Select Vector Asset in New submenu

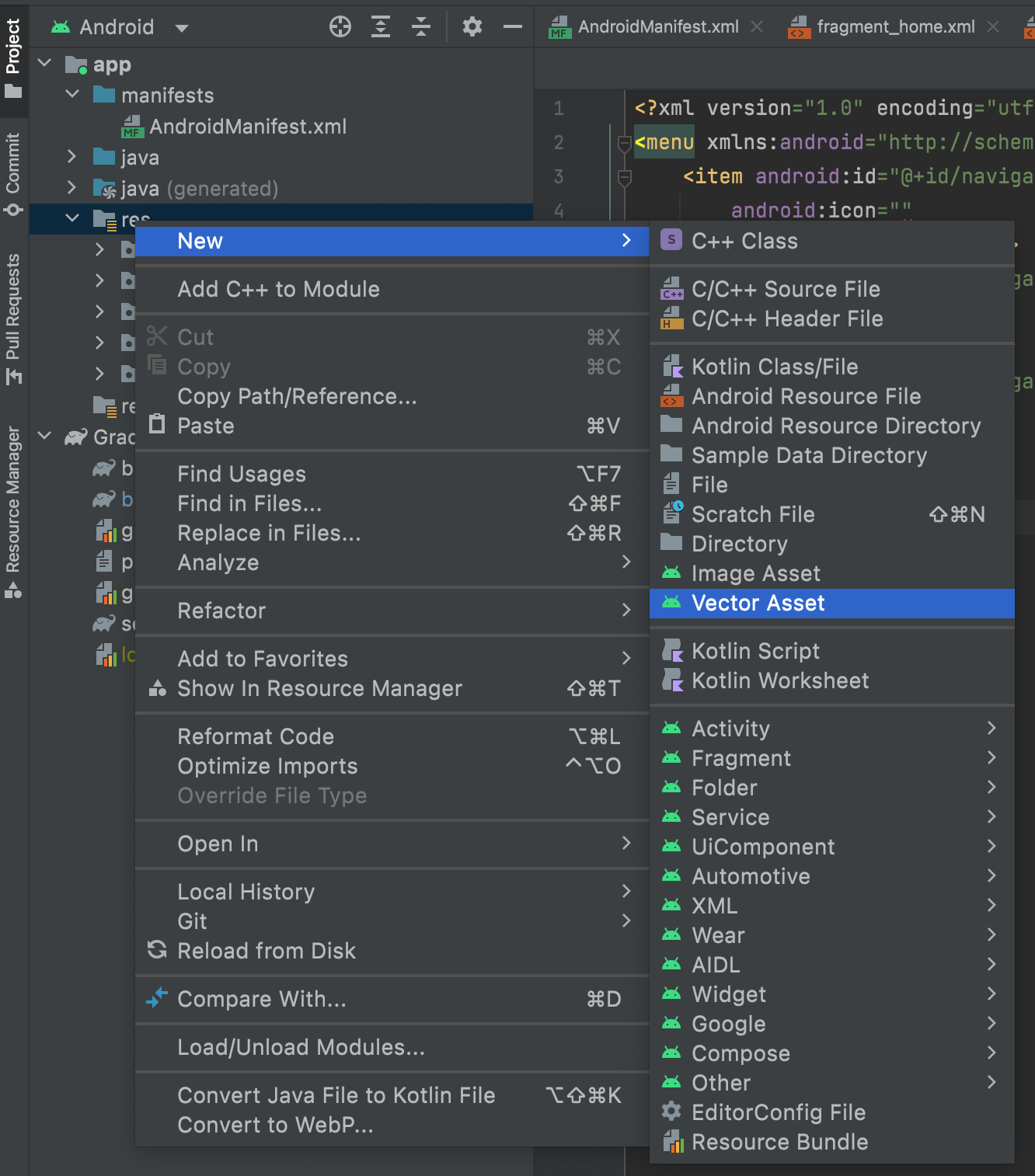pyautogui.click(x=832, y=604)
